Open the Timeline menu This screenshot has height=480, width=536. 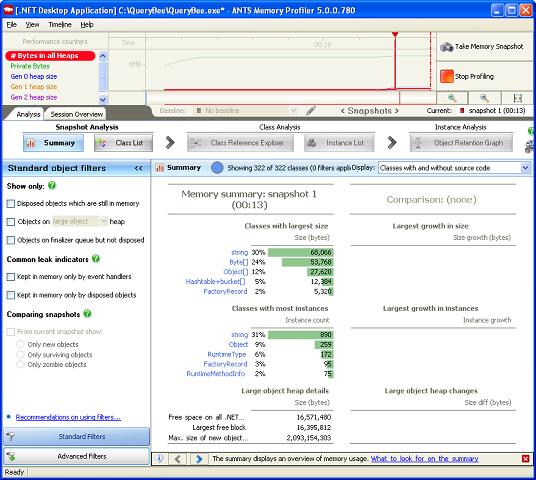pos(60,25)
